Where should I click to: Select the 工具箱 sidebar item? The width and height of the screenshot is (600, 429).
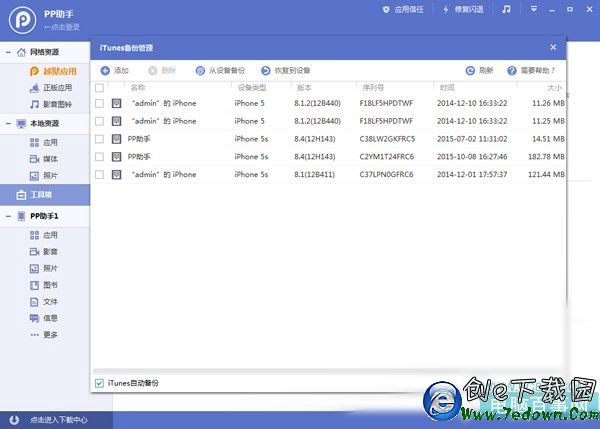pos(45,195)
